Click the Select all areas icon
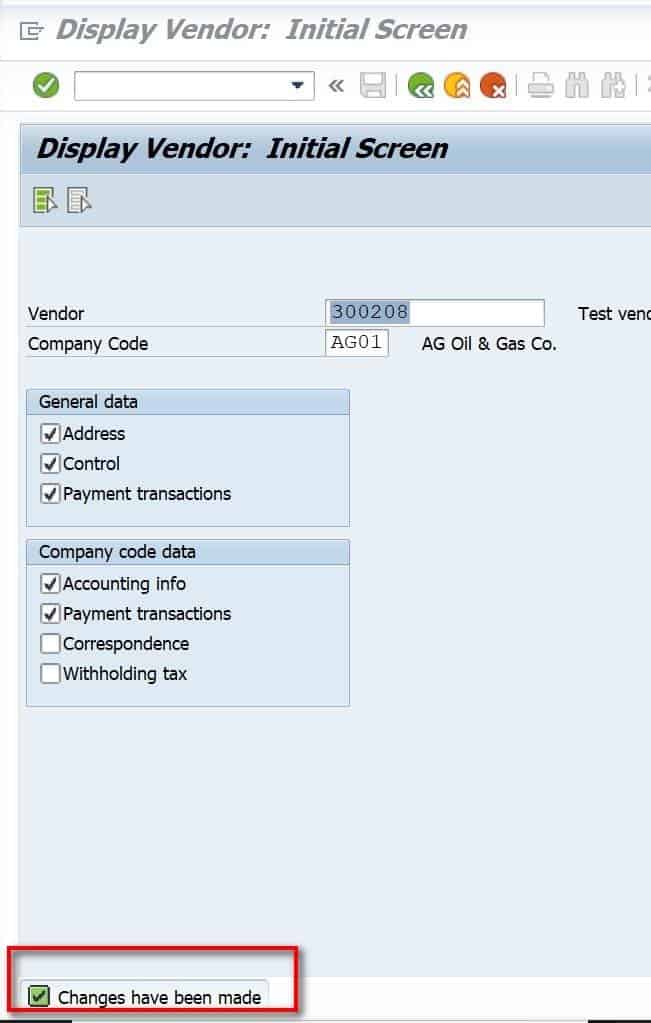Image resolution: width=651 pixels, height=1023 pixels. (x=45, y=201)
